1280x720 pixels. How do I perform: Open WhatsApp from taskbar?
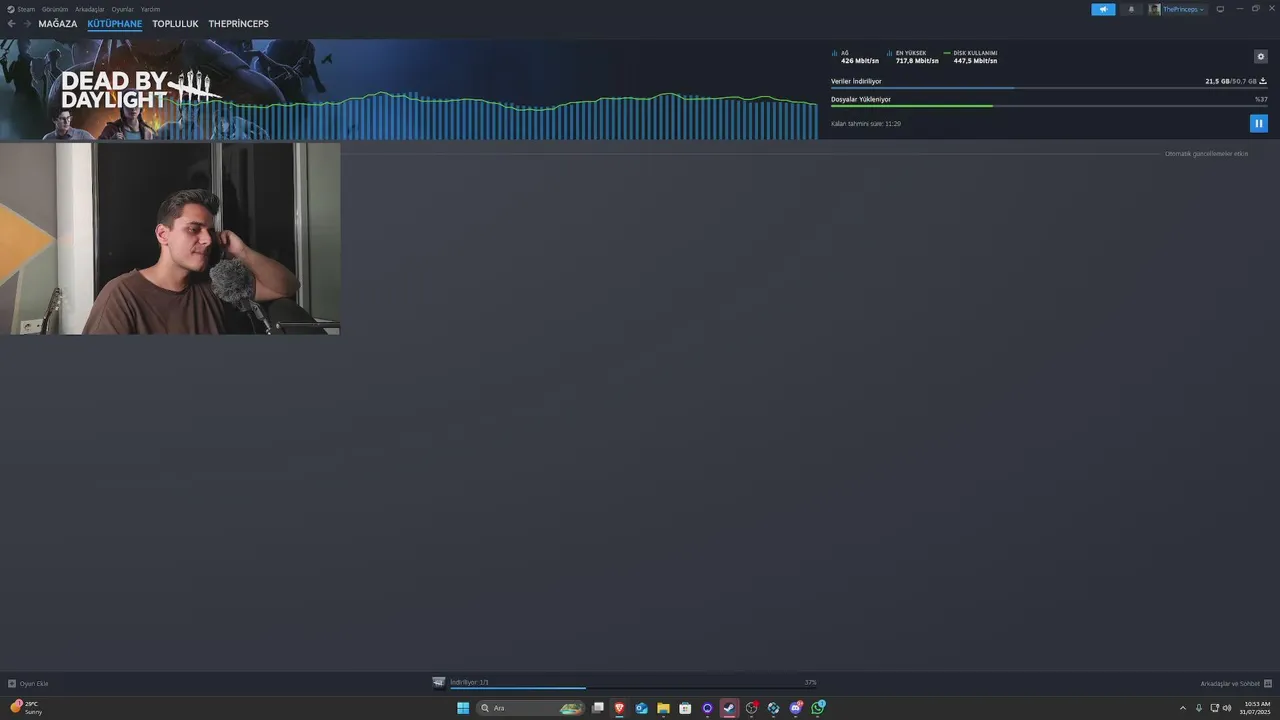(818, 708)
